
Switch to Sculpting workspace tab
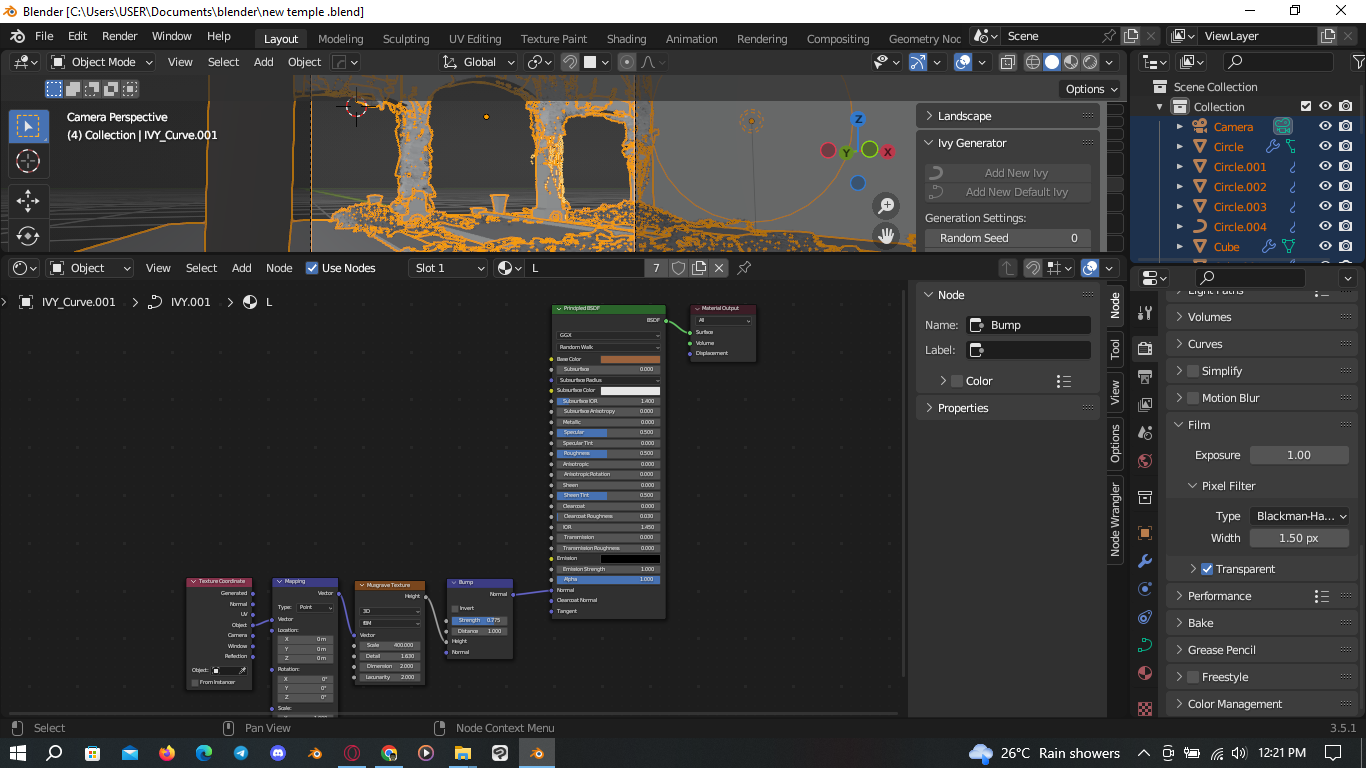point(406,39)
